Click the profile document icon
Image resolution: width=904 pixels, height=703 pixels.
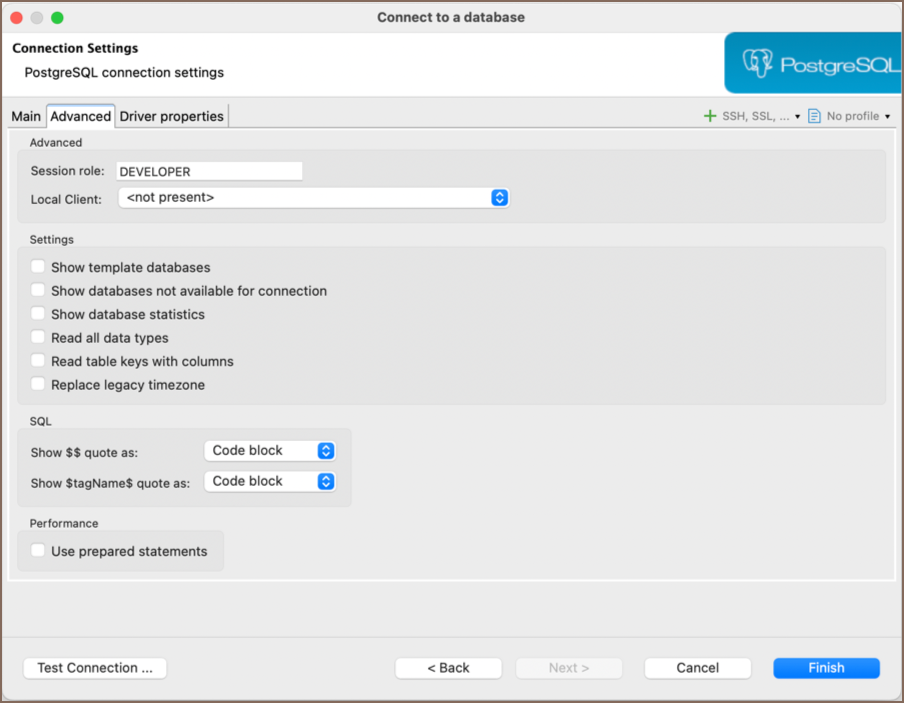click(814, 116)
